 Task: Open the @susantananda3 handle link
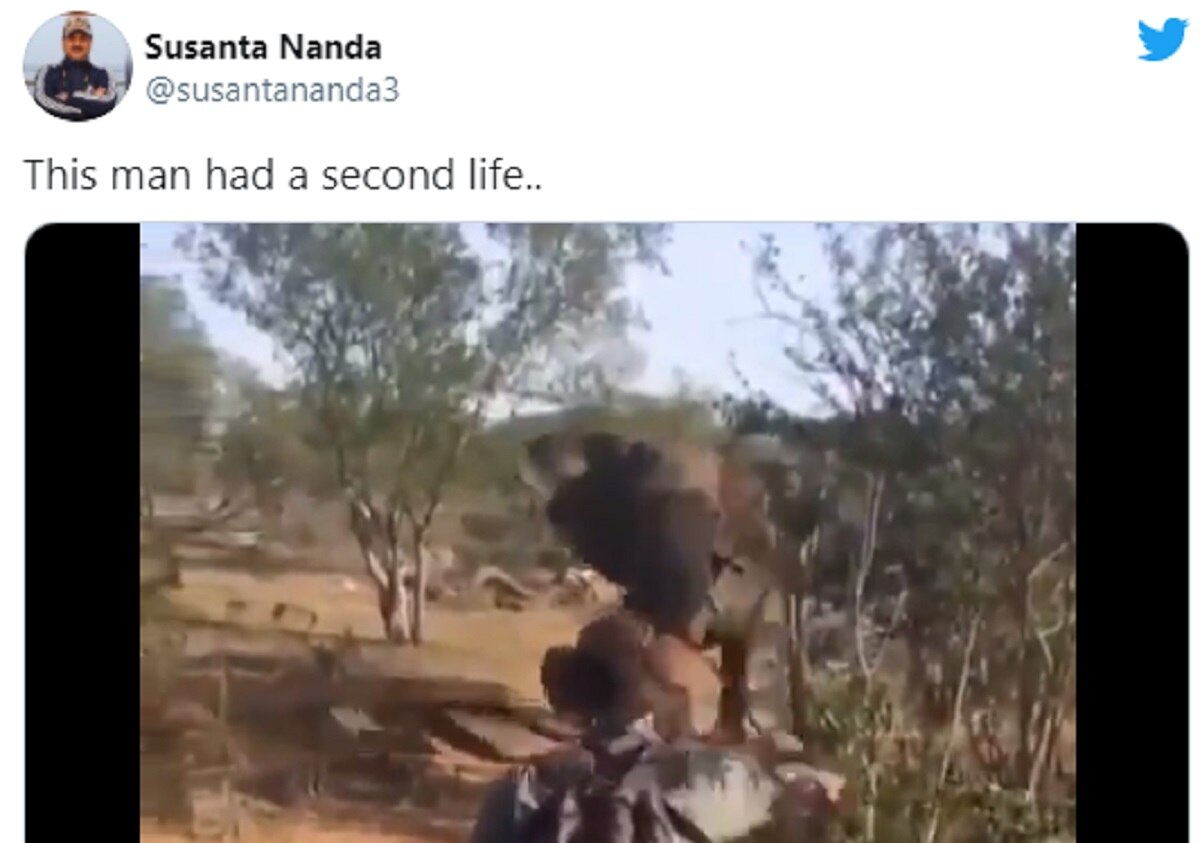272,90
